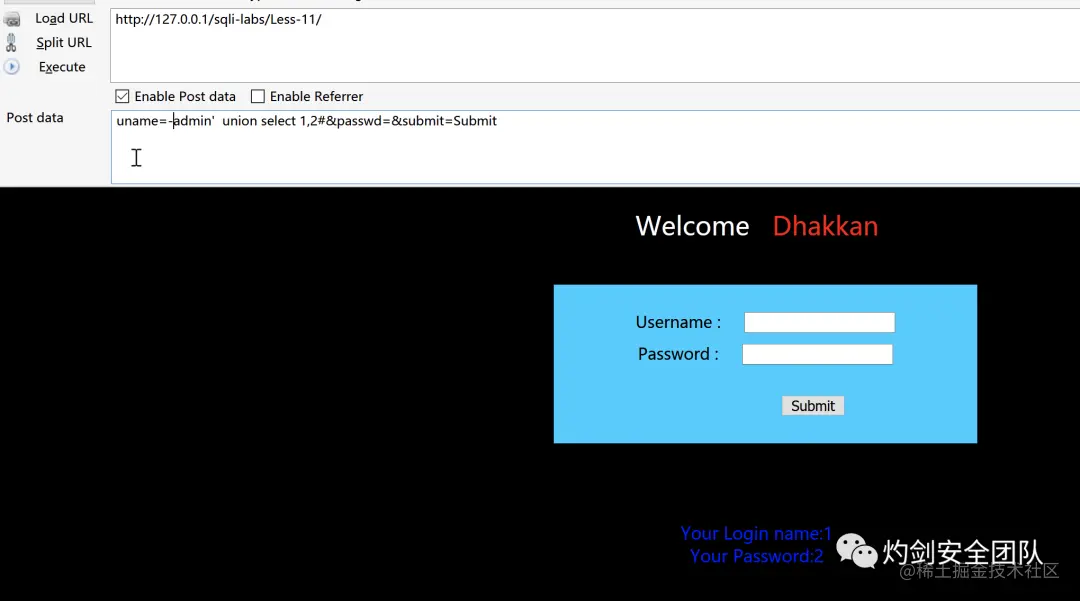This screenshot has width=1080, height=601.
Task: Click the Split URL label
Action: [x=64, y=43]
